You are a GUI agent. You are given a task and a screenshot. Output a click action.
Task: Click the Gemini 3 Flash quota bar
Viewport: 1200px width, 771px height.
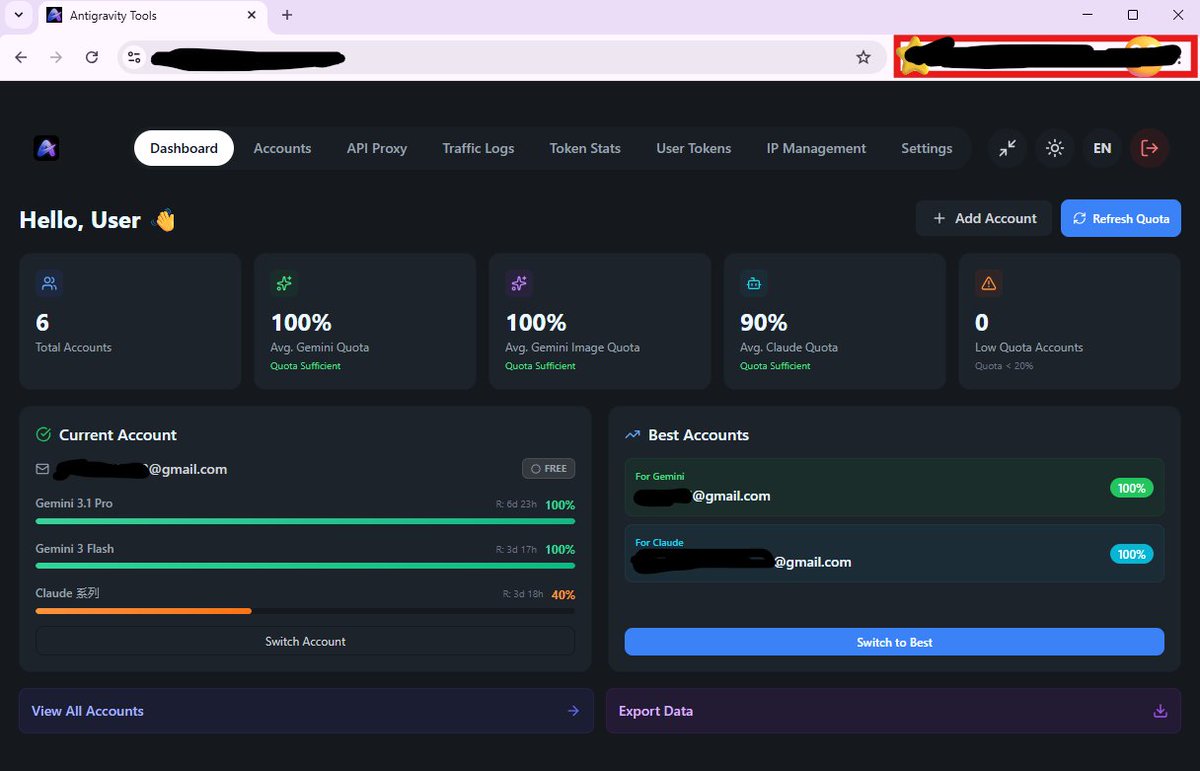pyautogui.click(x=305, y=565)
